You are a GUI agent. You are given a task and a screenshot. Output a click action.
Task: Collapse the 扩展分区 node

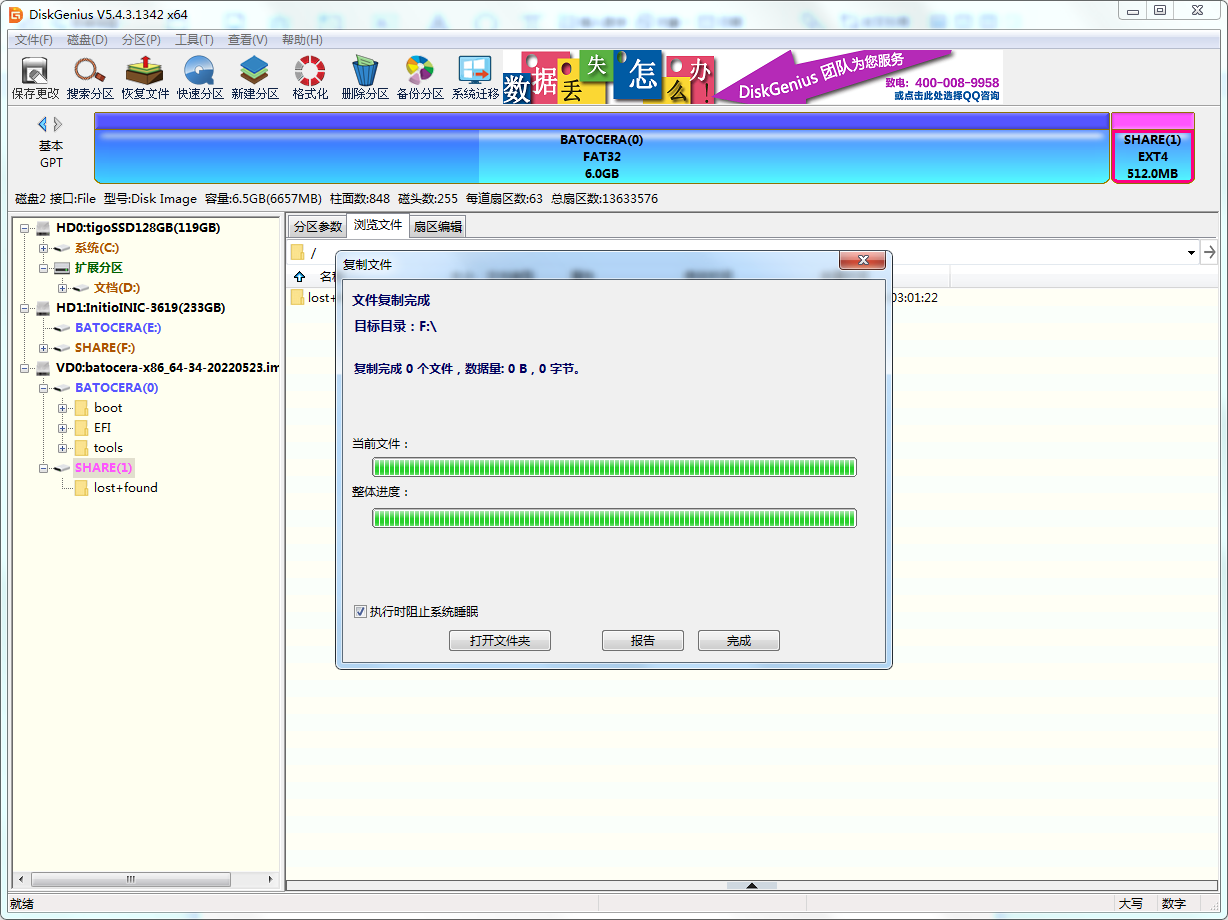click(x=43, y=268)
